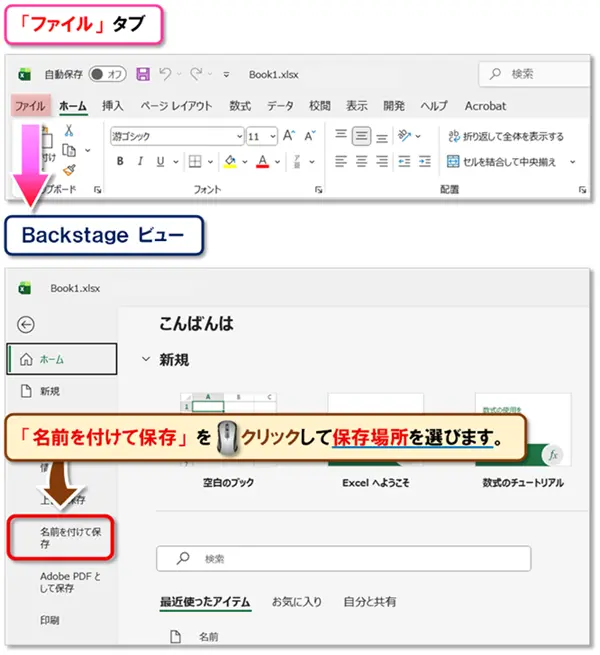Select ホーム in the Backstage sidebar
This screenshot has width=600, height=655.
tap(62, 359)
